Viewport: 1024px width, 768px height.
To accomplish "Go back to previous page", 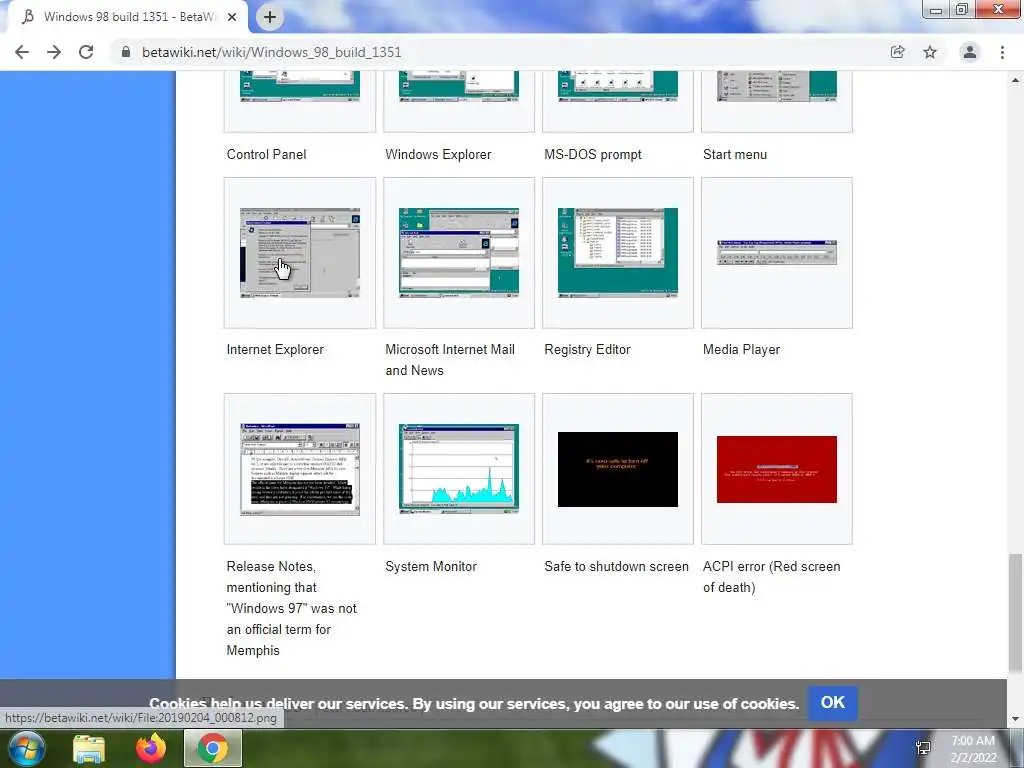I will [x=22, y=52].
